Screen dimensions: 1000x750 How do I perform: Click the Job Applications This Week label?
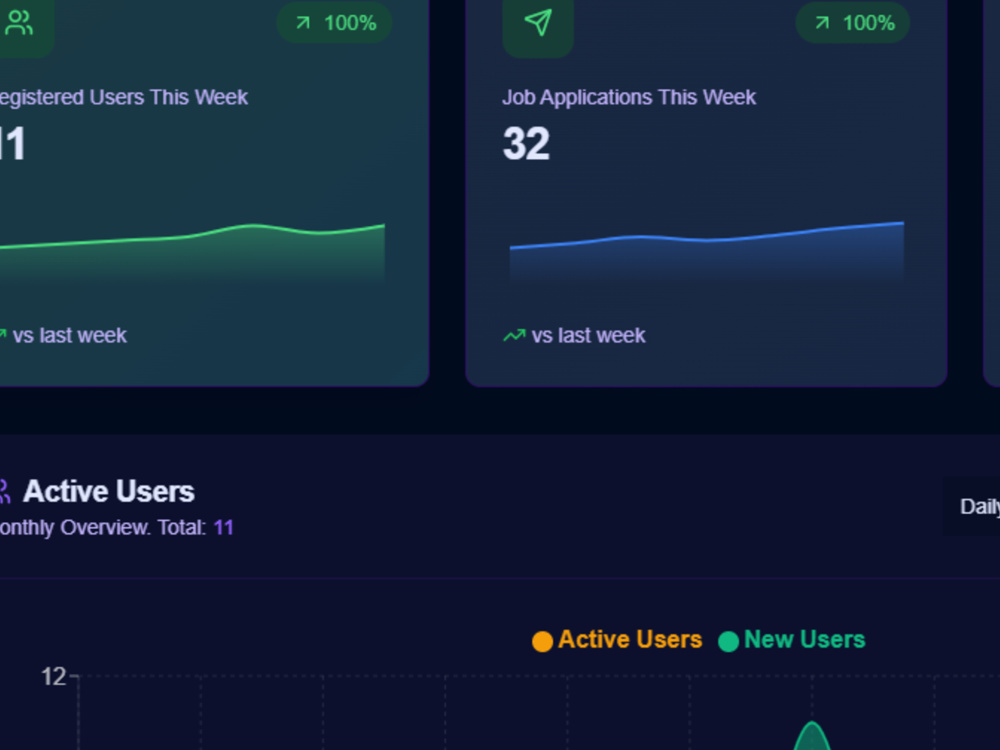(x=629, y=97)
